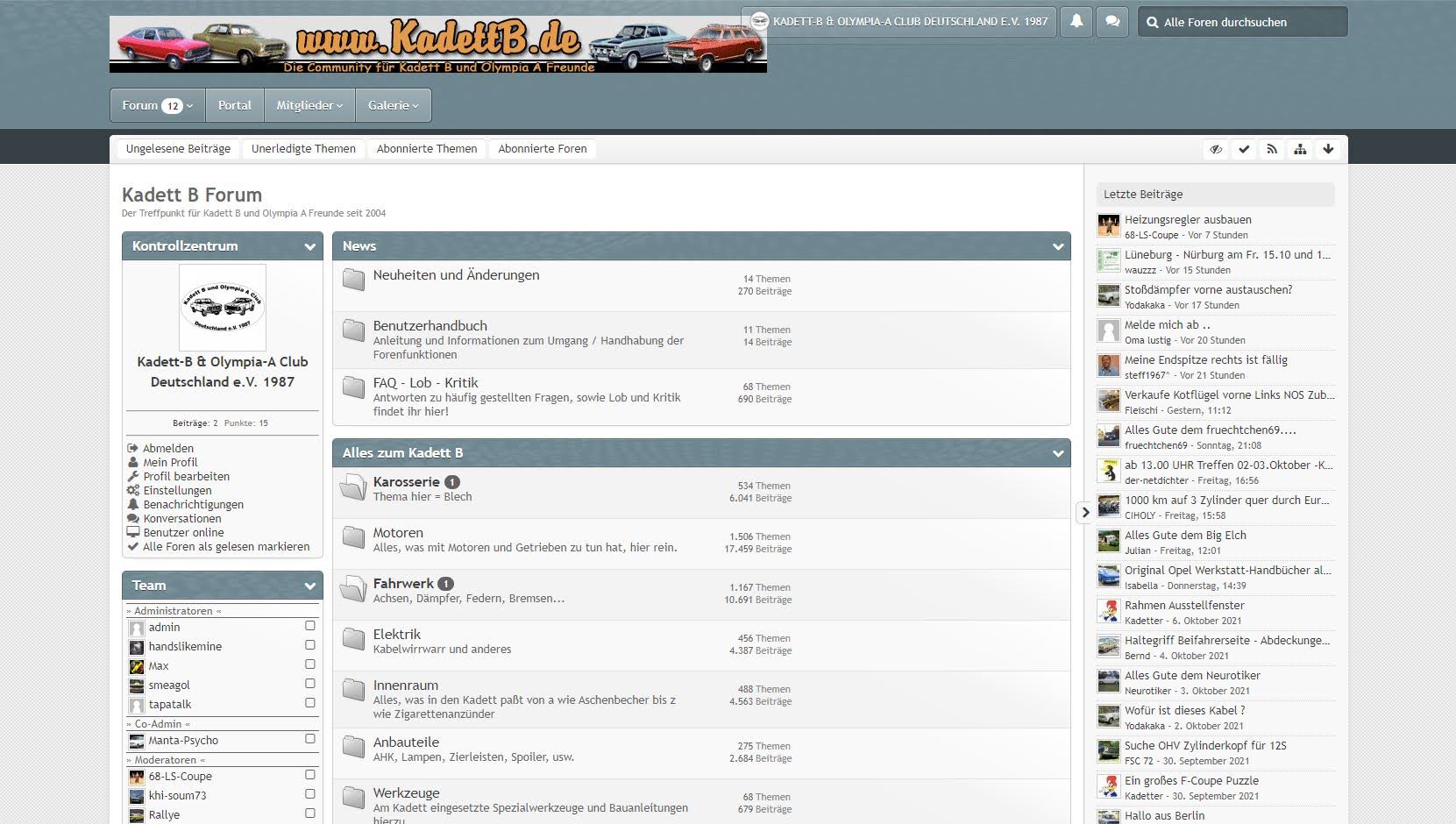Collapse the Alles zum Kadett B category

[x=1058, y=454]
